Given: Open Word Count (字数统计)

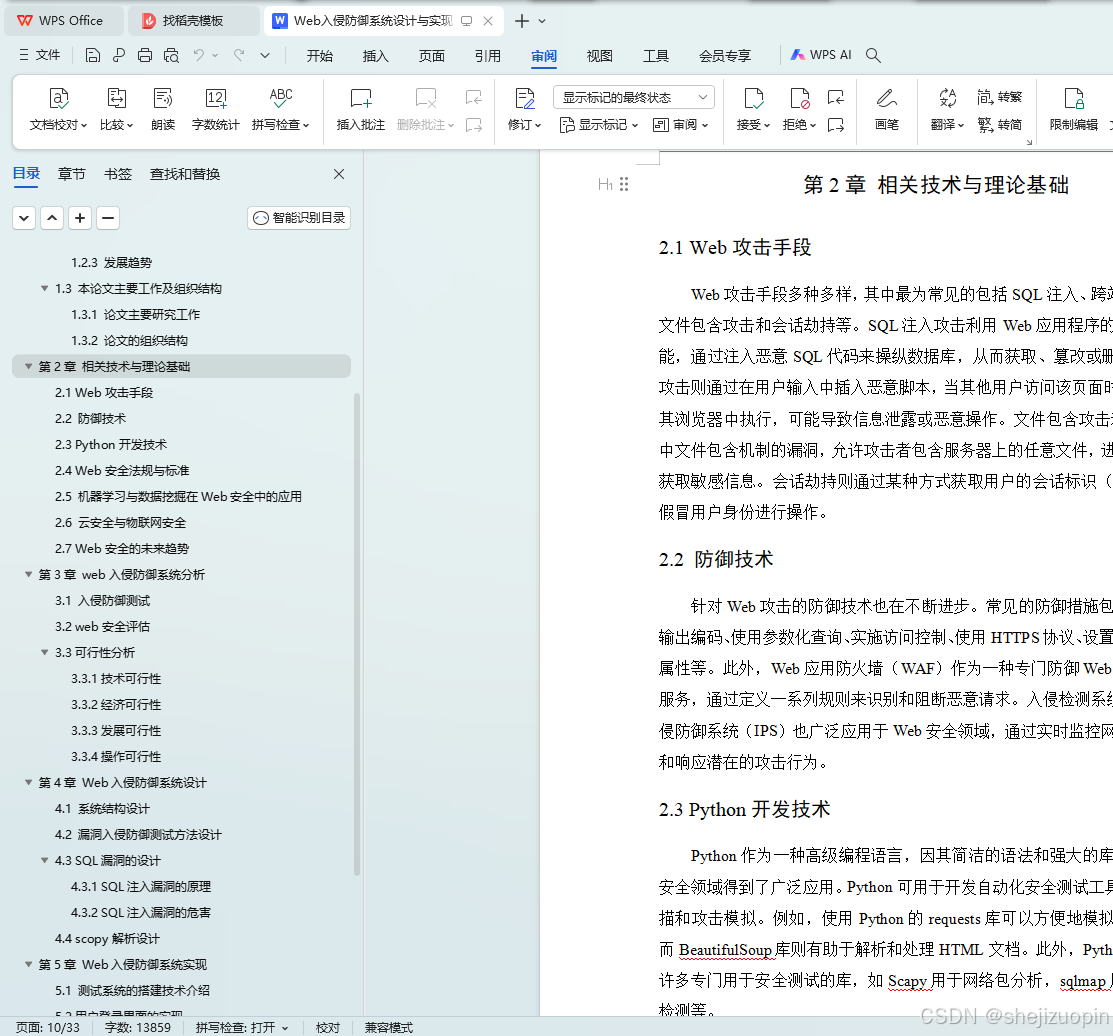Looking at the screenshot, I should click(216, 109).
